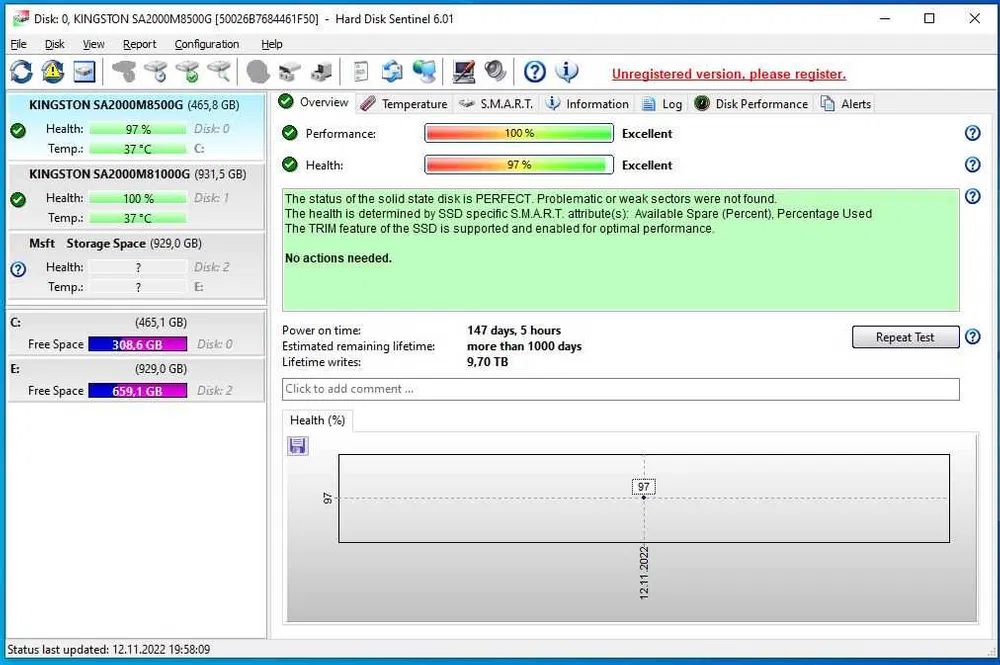Screen dimensions: 1000x665
Task: Open the Configuration menu
Action: [x=207, y=44]
